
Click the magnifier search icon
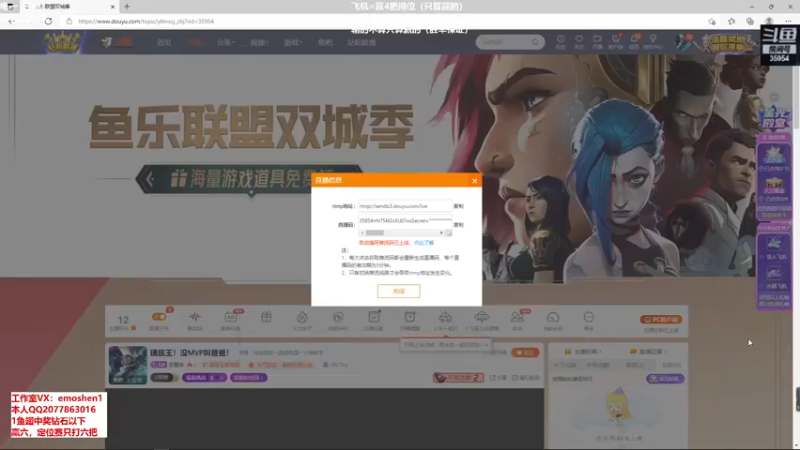point(535,42)
